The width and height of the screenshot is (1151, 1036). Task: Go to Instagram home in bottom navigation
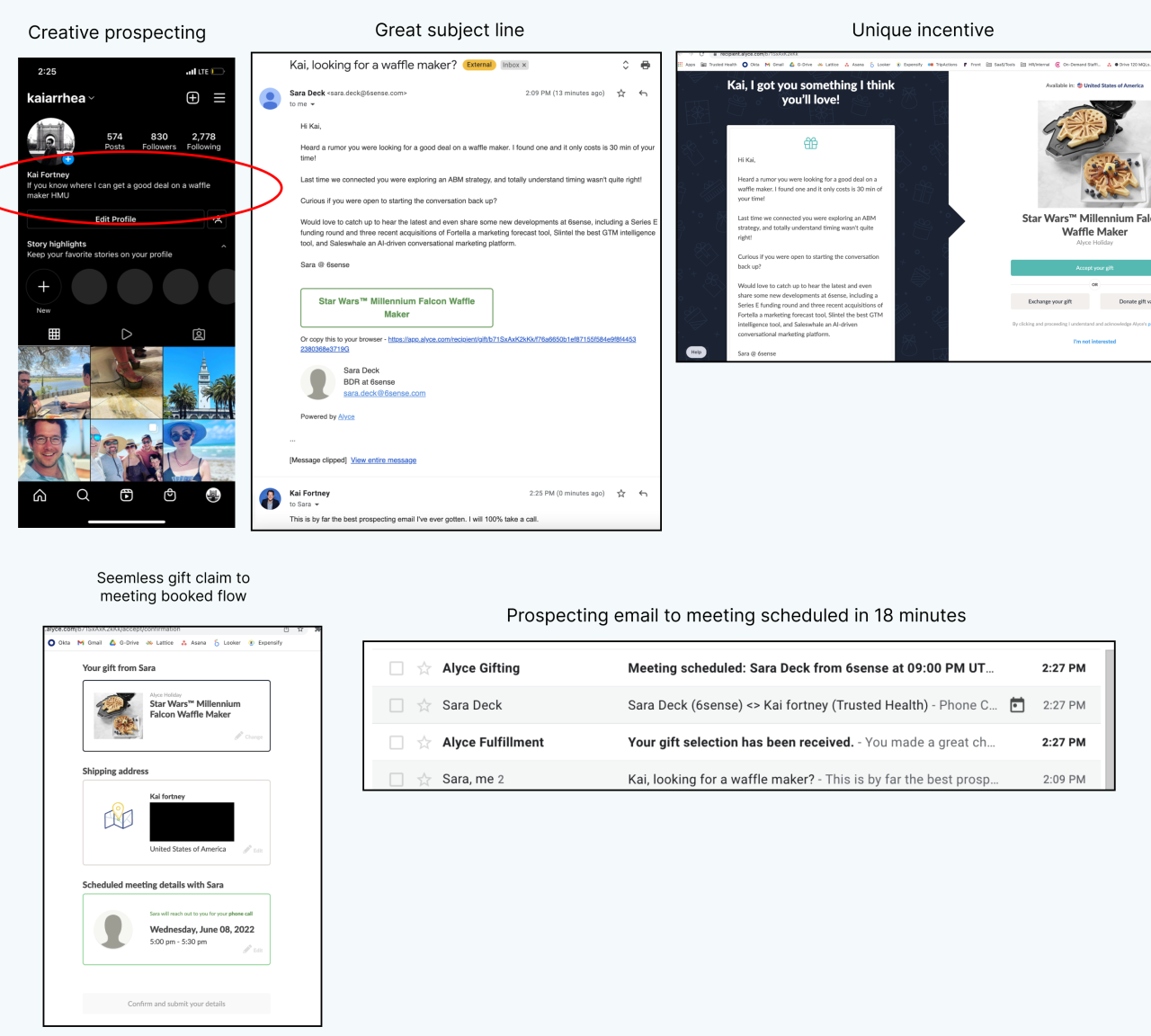click(40, 495)
